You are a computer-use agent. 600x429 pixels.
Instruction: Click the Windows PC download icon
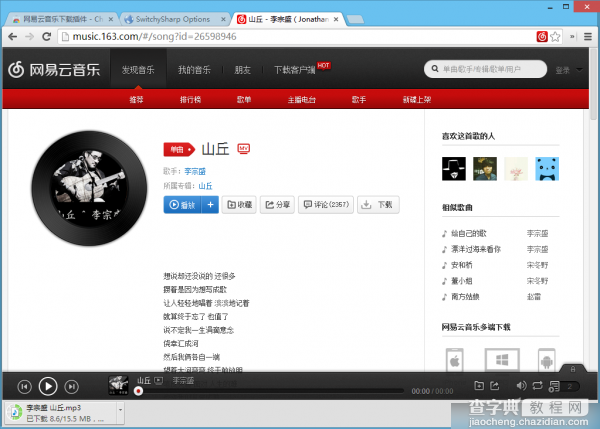(502, 360)
